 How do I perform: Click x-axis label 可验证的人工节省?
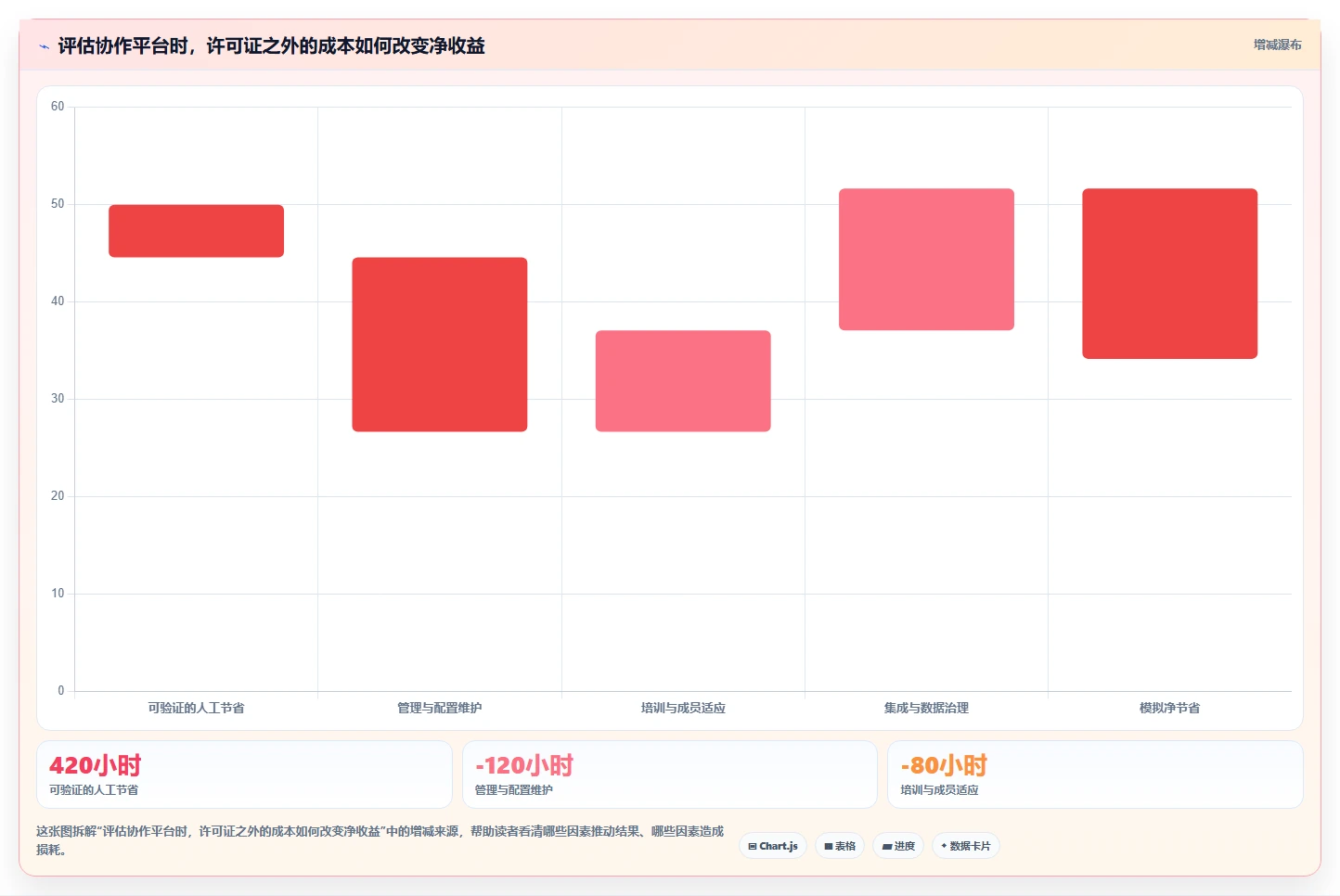196,708
